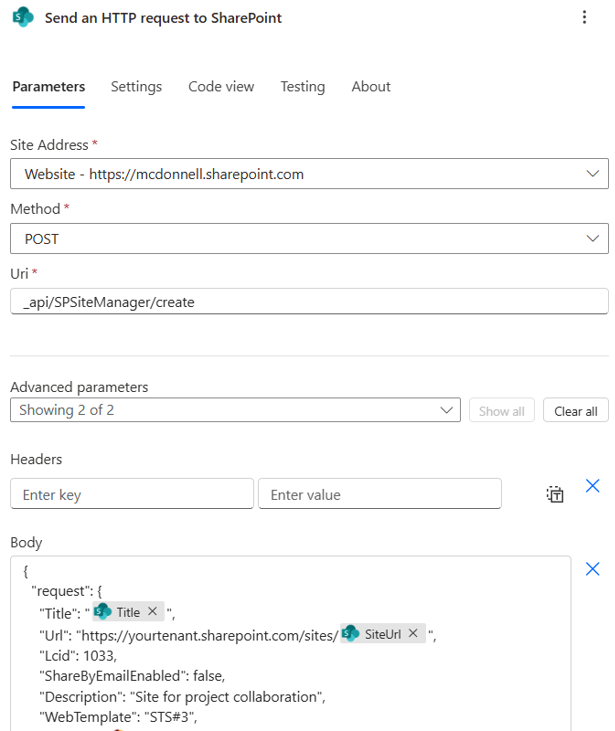Go to the Testing tab
The image size is (615, 731).
[x=302, y=87]
